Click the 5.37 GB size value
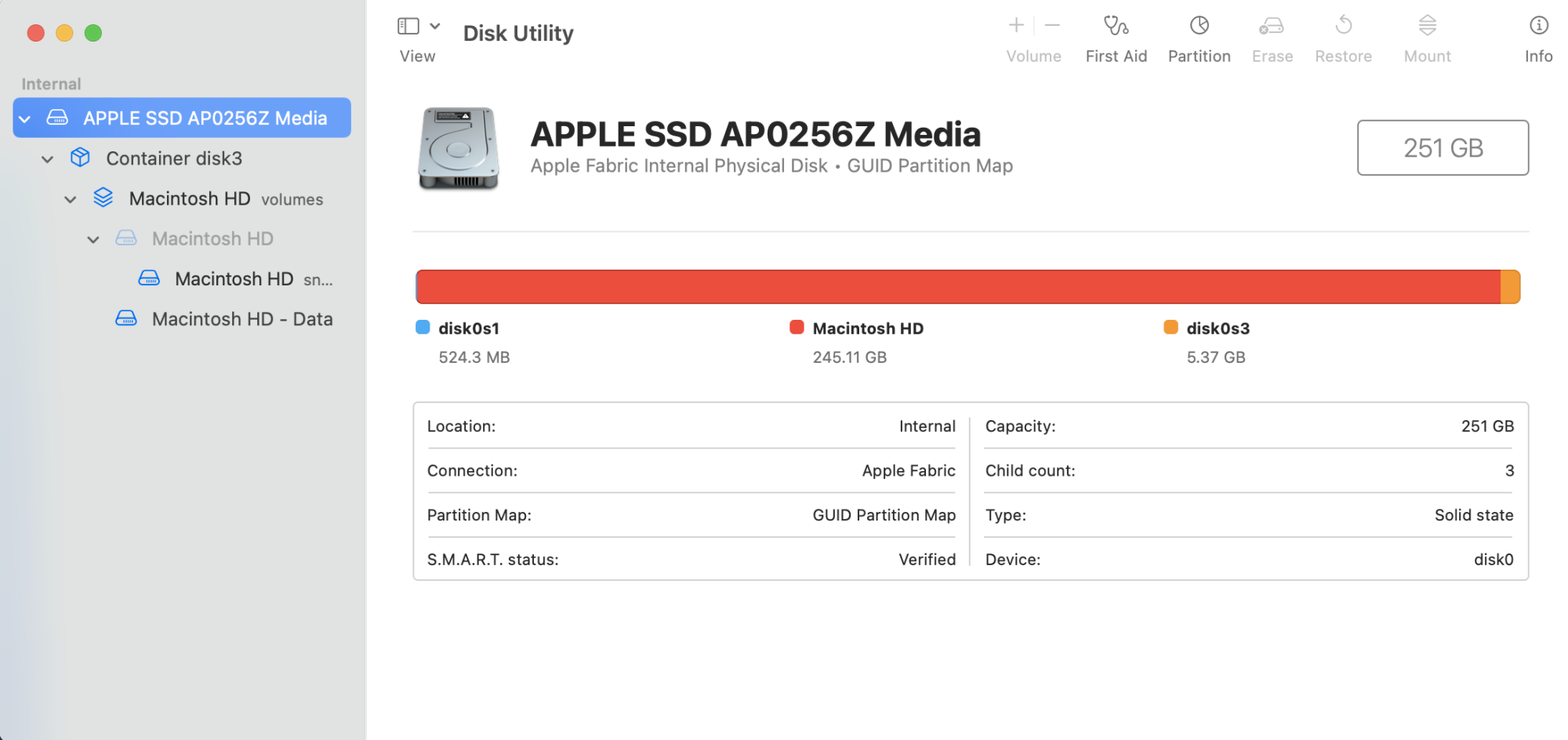 [x=1215, y=357]
